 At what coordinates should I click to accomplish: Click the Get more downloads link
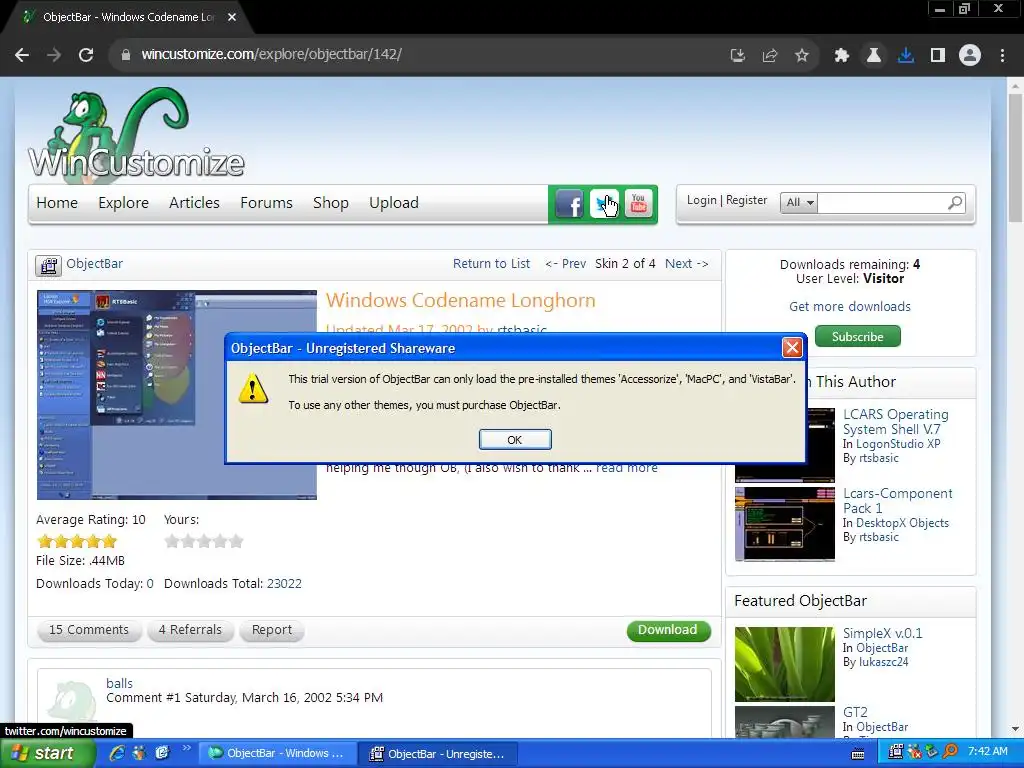850,306
